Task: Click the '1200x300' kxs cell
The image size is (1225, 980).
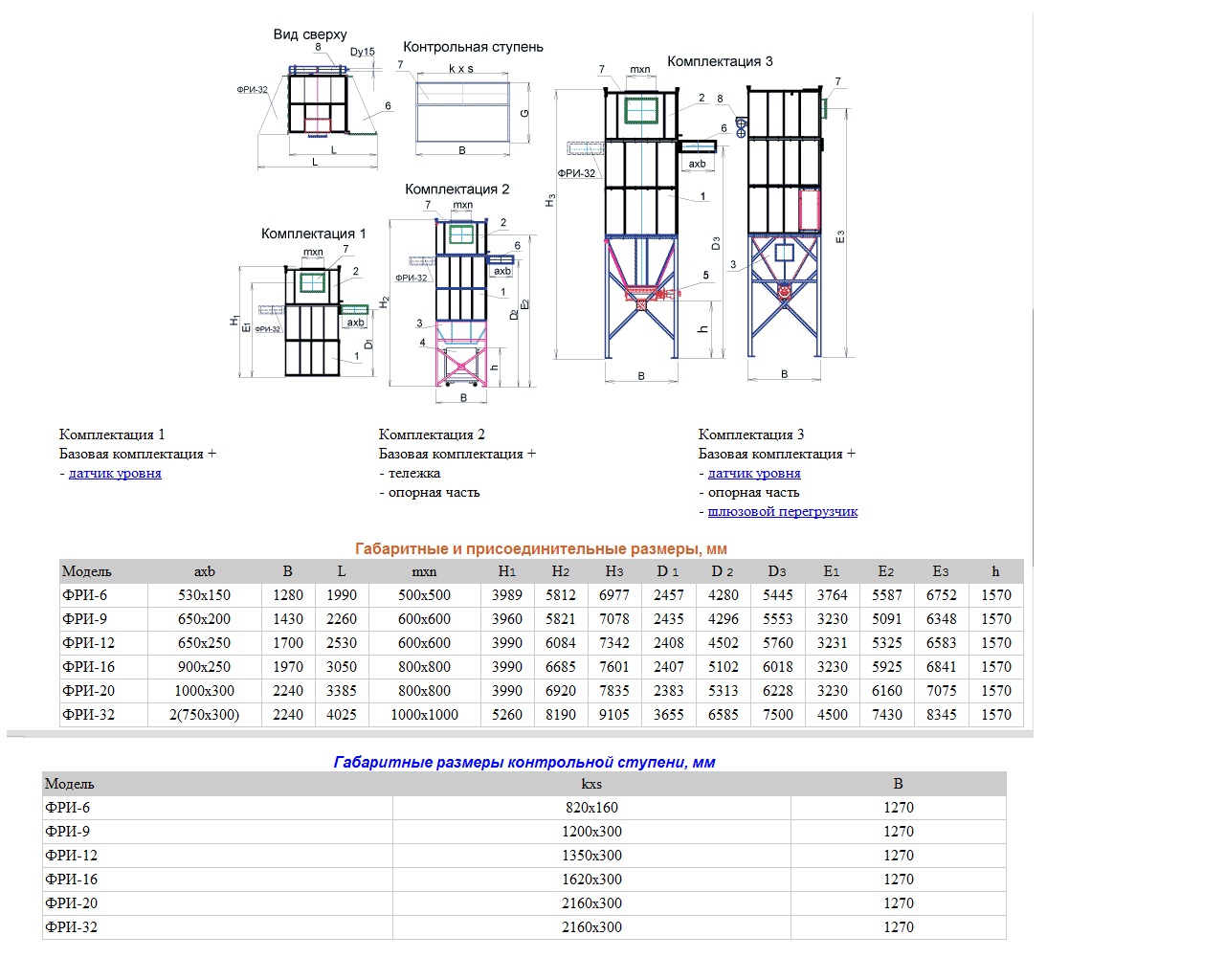Action: tap(591, 832)
